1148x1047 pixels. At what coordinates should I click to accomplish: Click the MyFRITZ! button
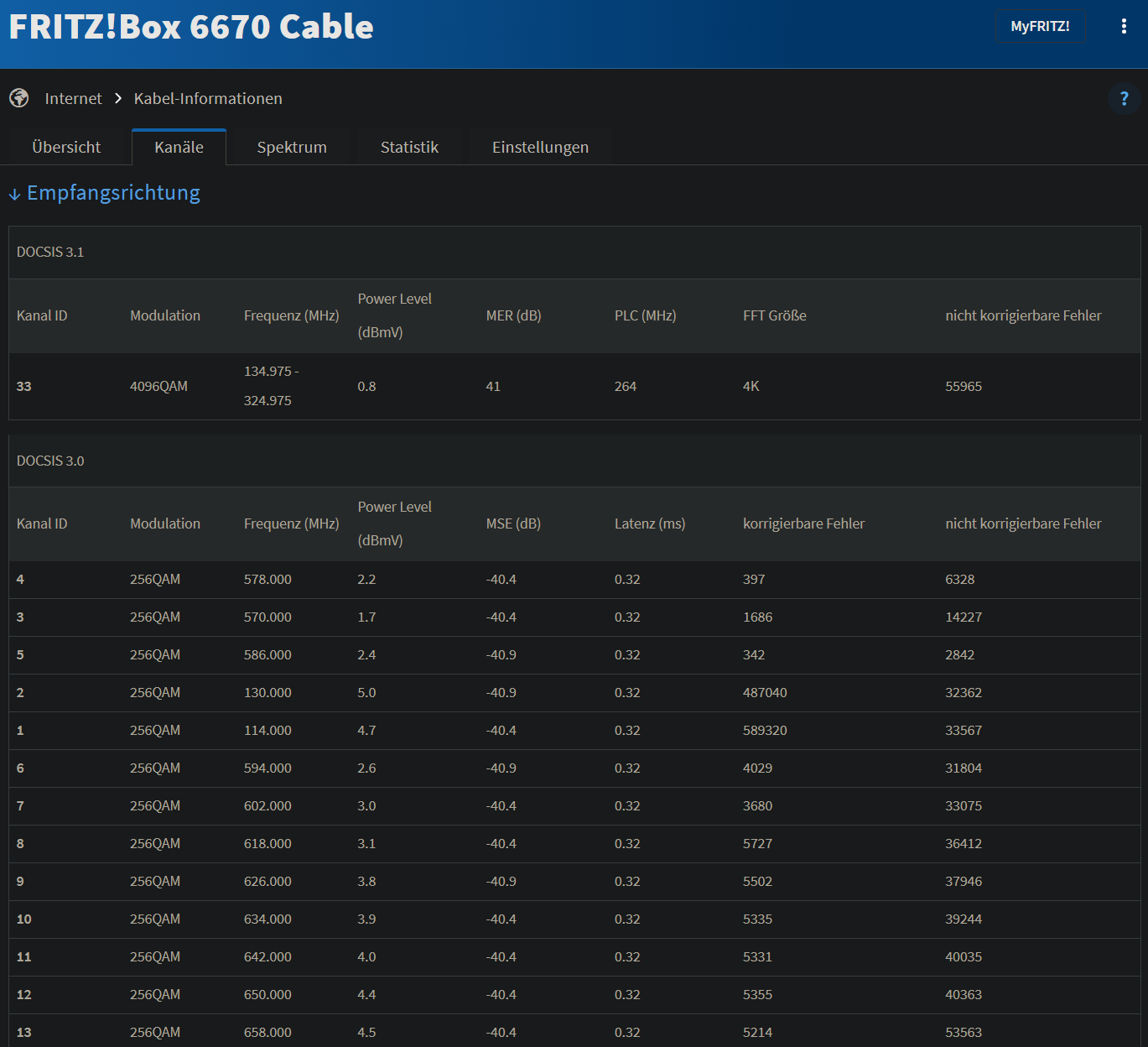click(1040, 26)
